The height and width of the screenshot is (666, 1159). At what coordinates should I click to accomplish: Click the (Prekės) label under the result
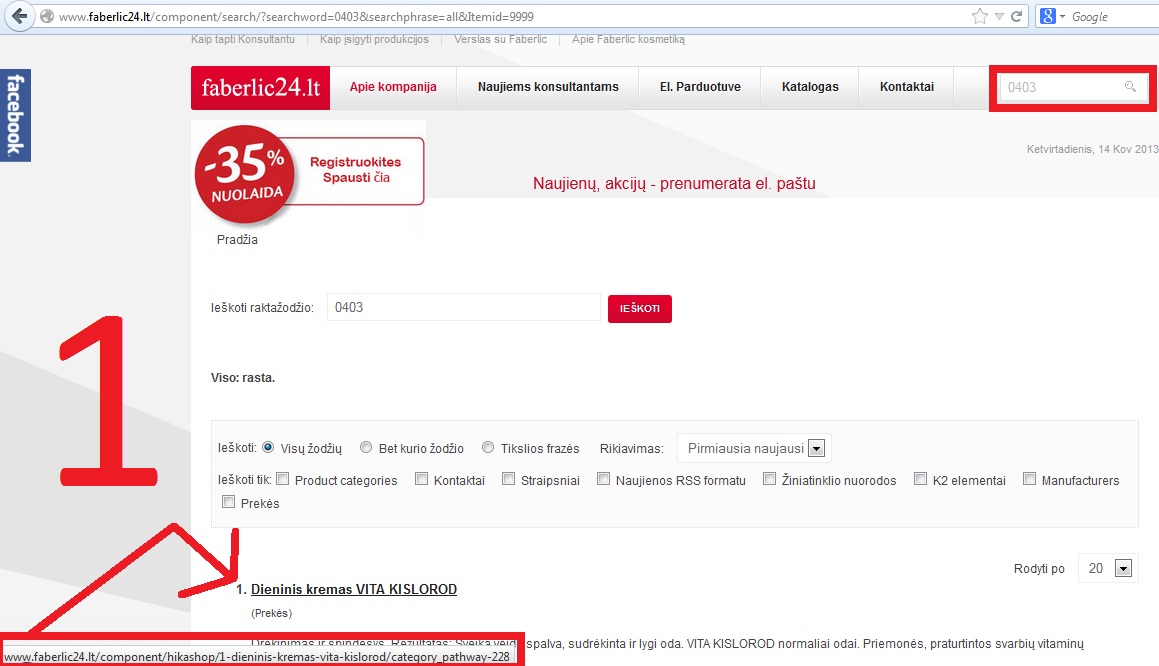pos(271,613)
